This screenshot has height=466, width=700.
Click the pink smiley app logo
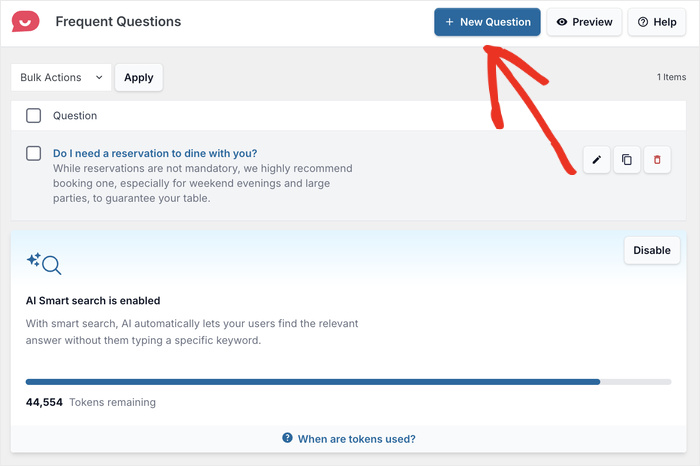tap(26, 21)
